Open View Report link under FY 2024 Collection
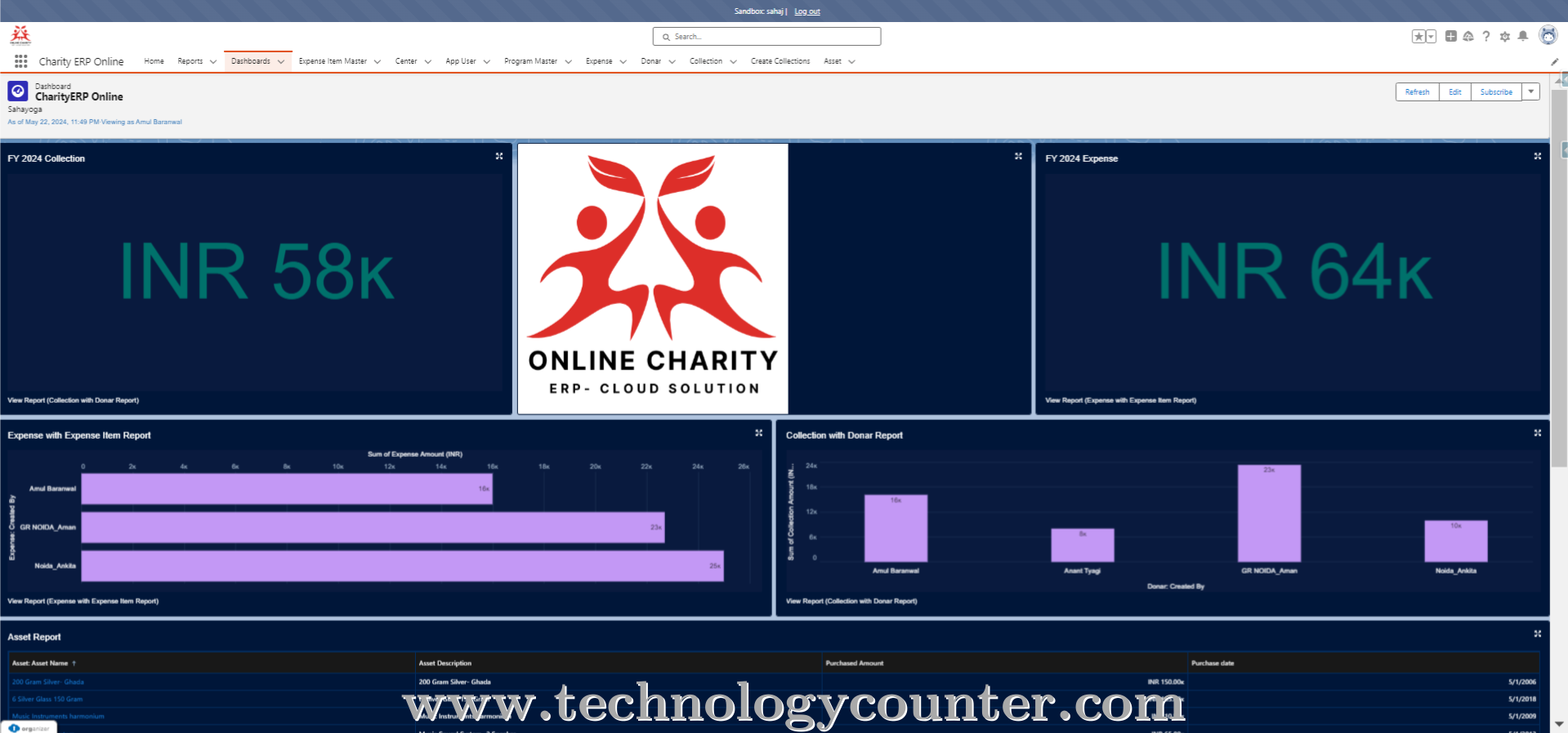 tap(74, 400)
